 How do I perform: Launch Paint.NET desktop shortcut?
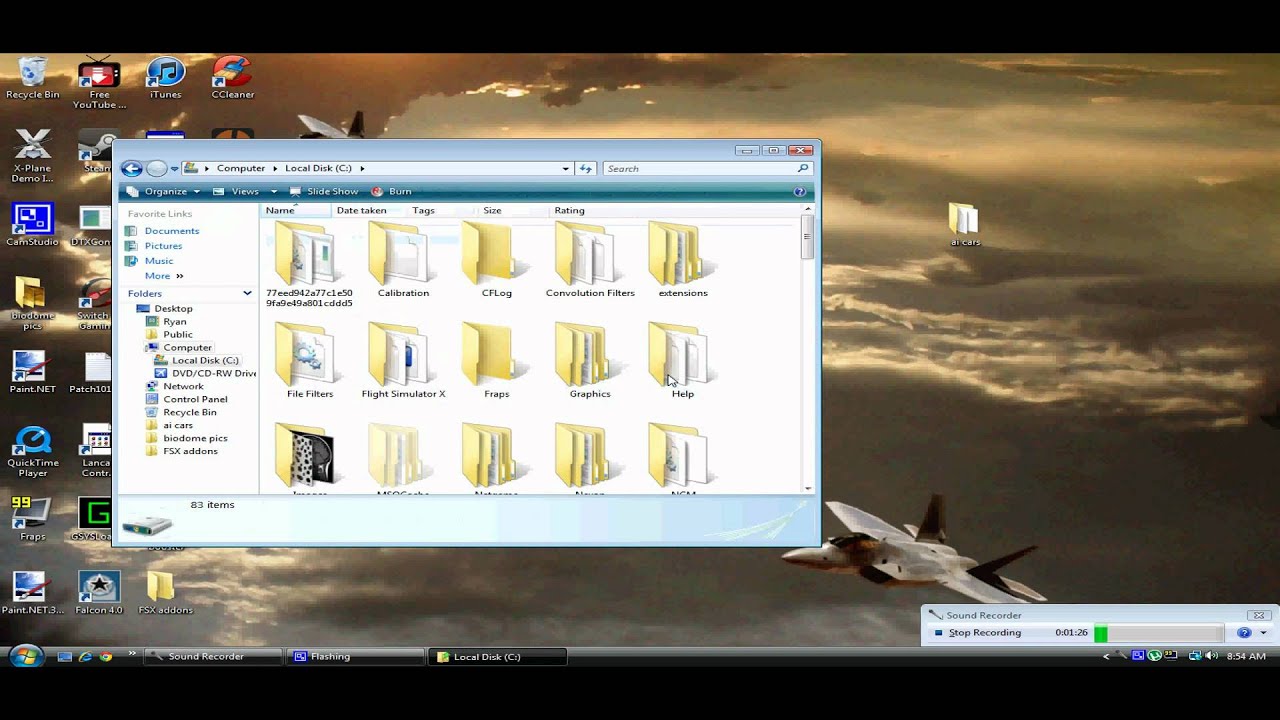click(32, 372)
